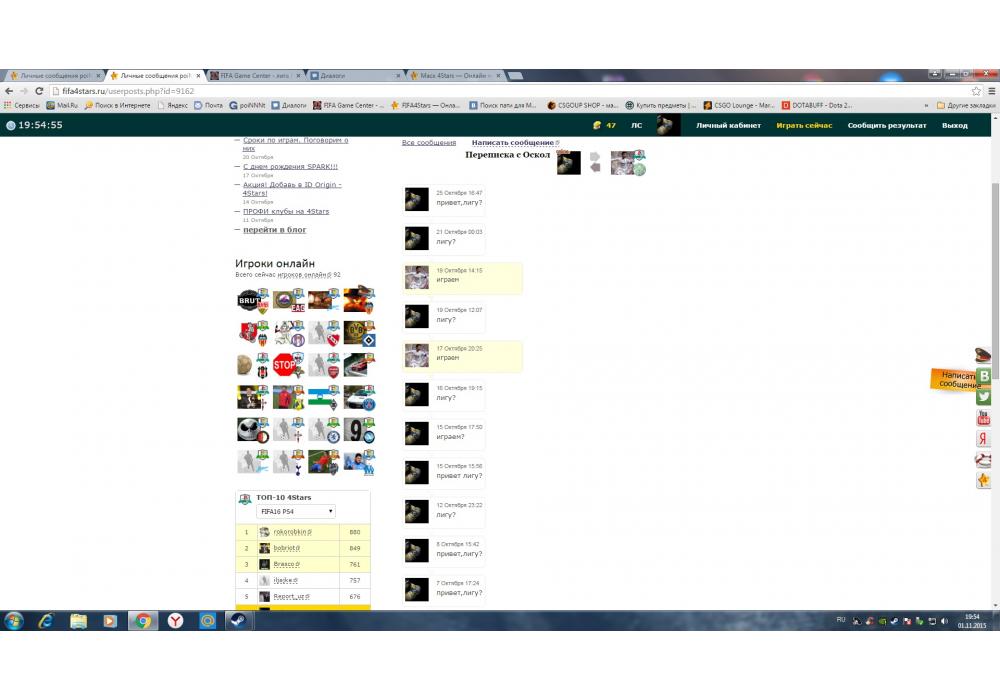Open 'Личный кабинет' in the top menu

[728, 126]
